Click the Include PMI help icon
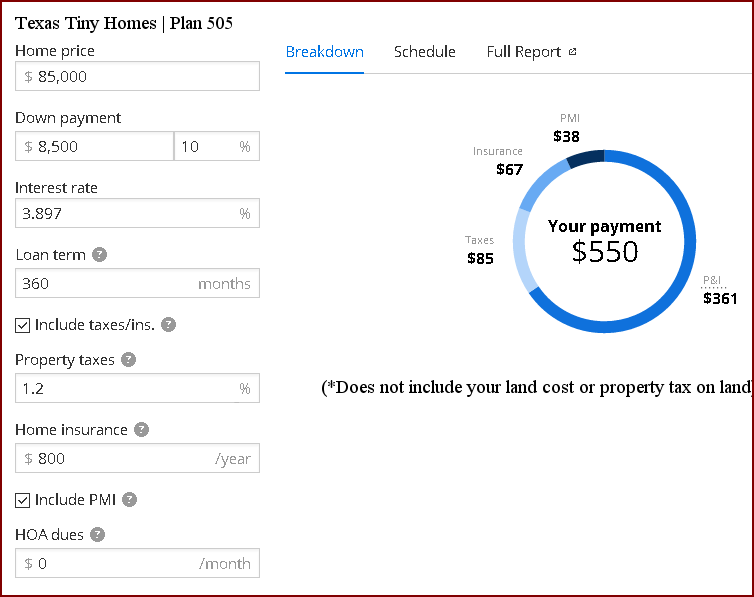The width and height of the screenshot is (754, 597). click(x=130, y=500)
